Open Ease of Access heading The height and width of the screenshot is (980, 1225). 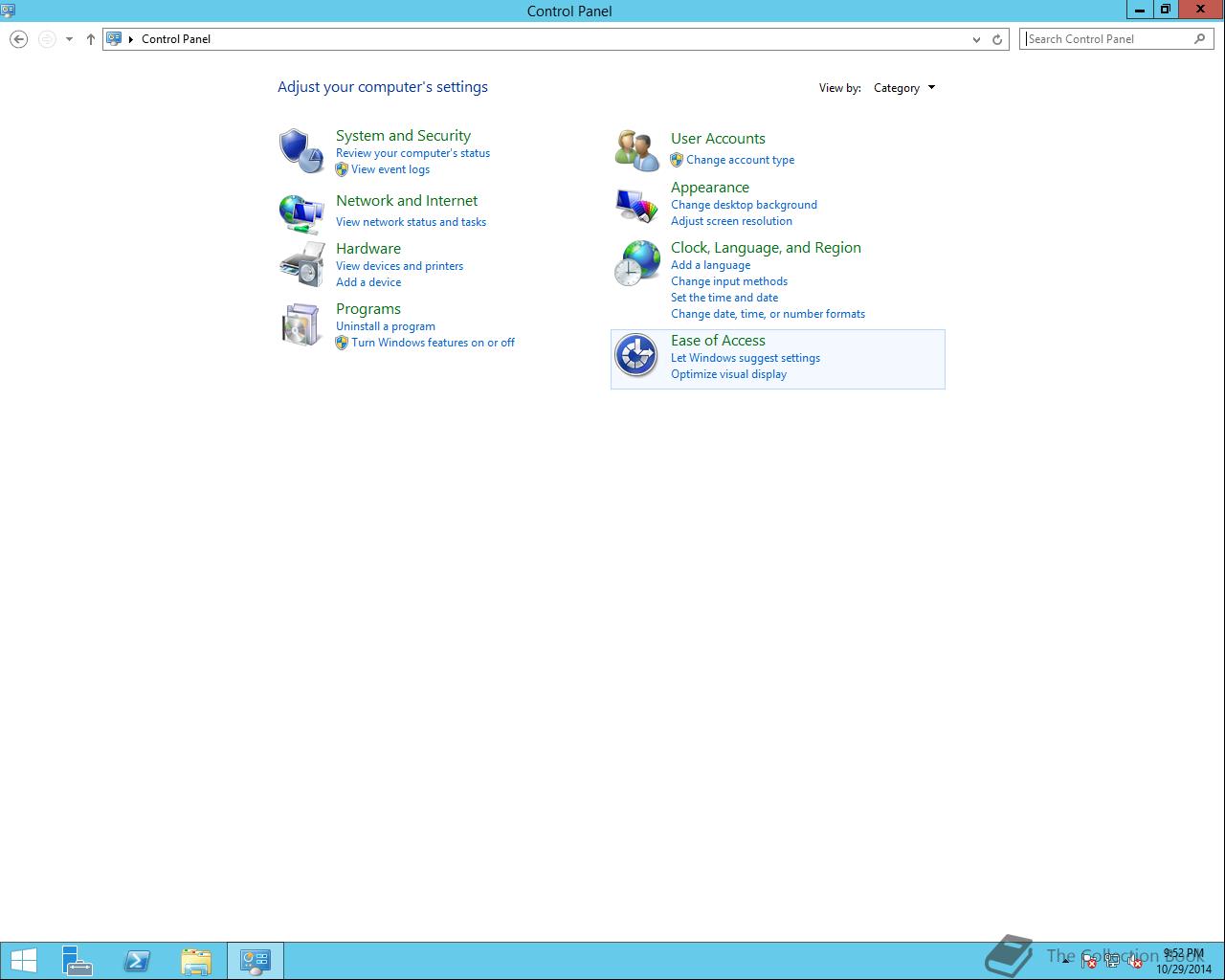tap(718, 341)
